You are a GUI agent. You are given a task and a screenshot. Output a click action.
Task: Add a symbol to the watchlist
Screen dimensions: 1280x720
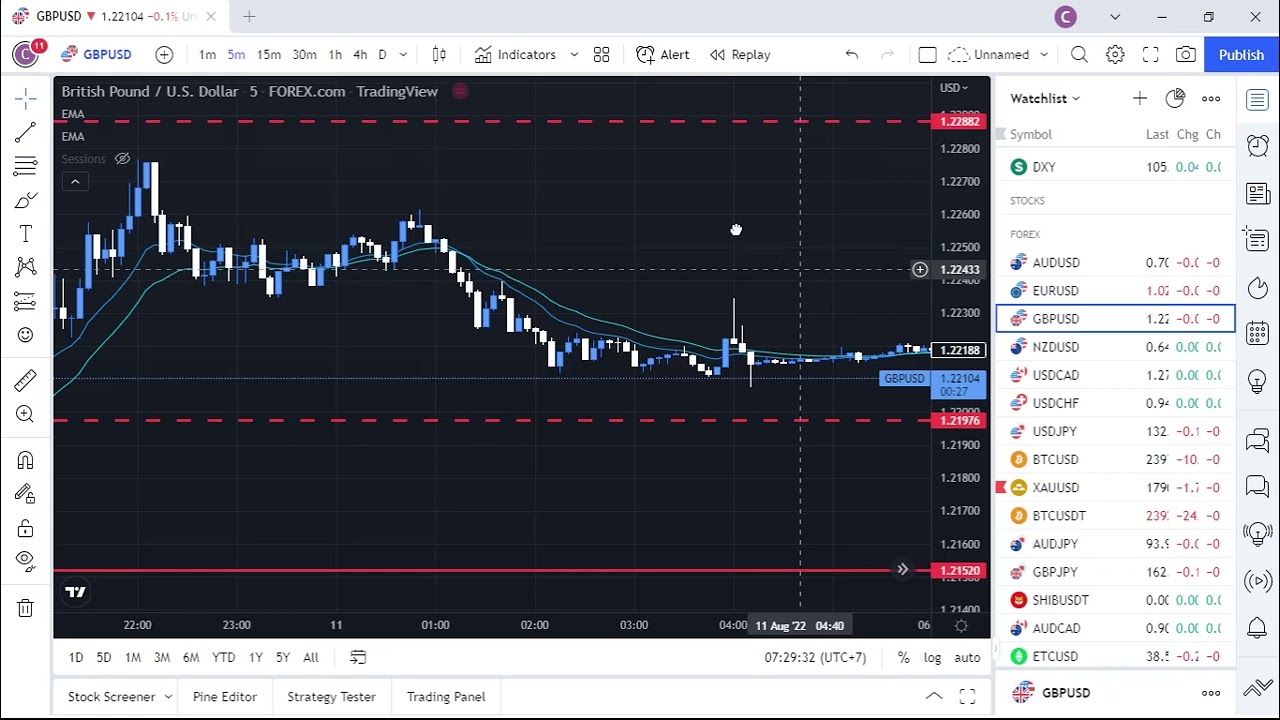pyautogui.click(x=1140, y=98)
